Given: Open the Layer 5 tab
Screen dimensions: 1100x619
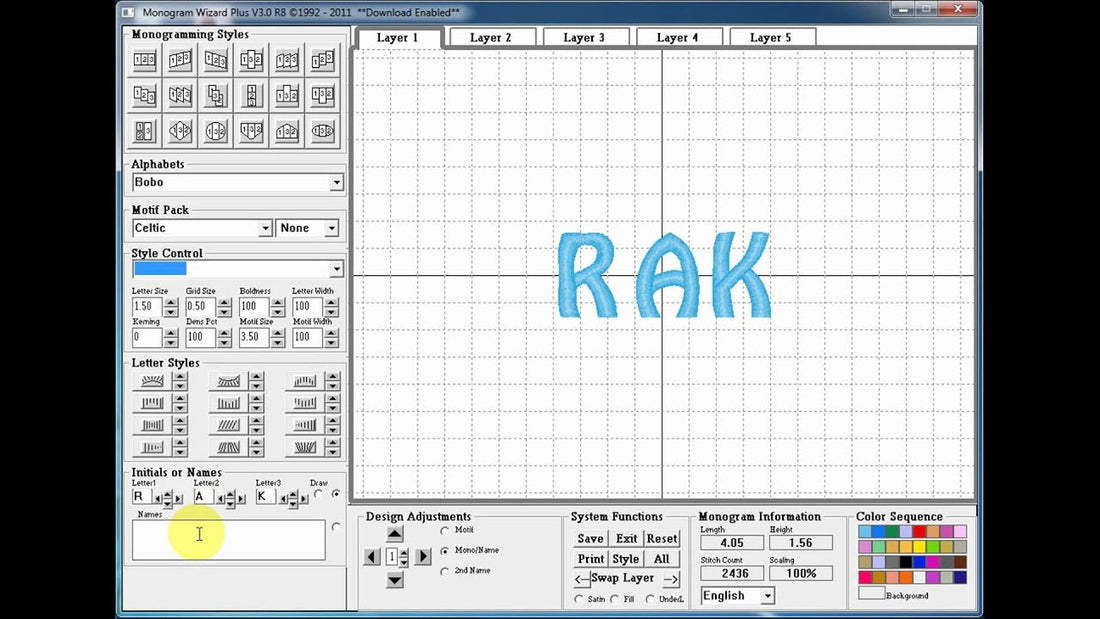Looking at the screenshot, I should (771, 38).
